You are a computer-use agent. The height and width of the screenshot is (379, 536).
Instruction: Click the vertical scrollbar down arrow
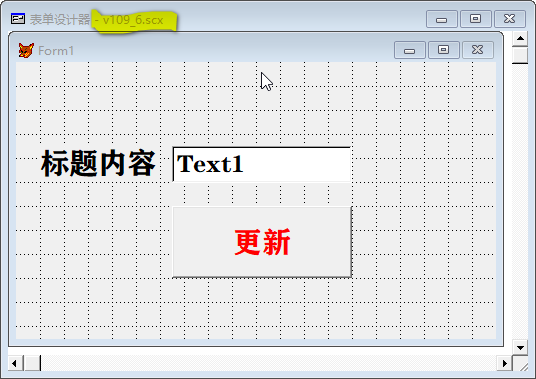click(x=520, y=348)
